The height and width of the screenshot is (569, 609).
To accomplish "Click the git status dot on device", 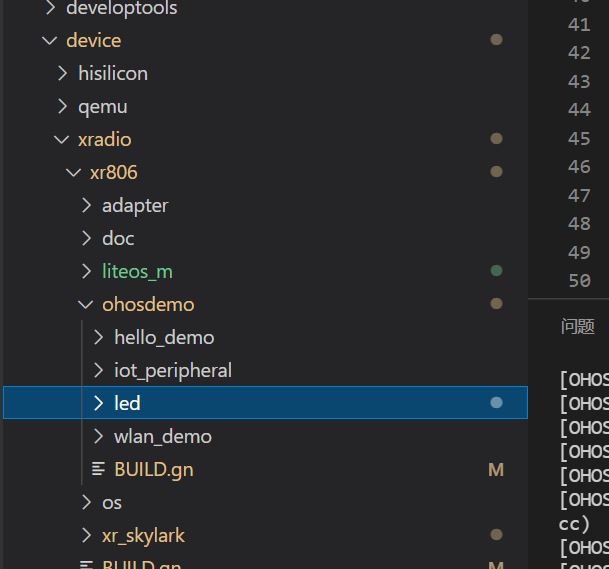I will 496,40.
